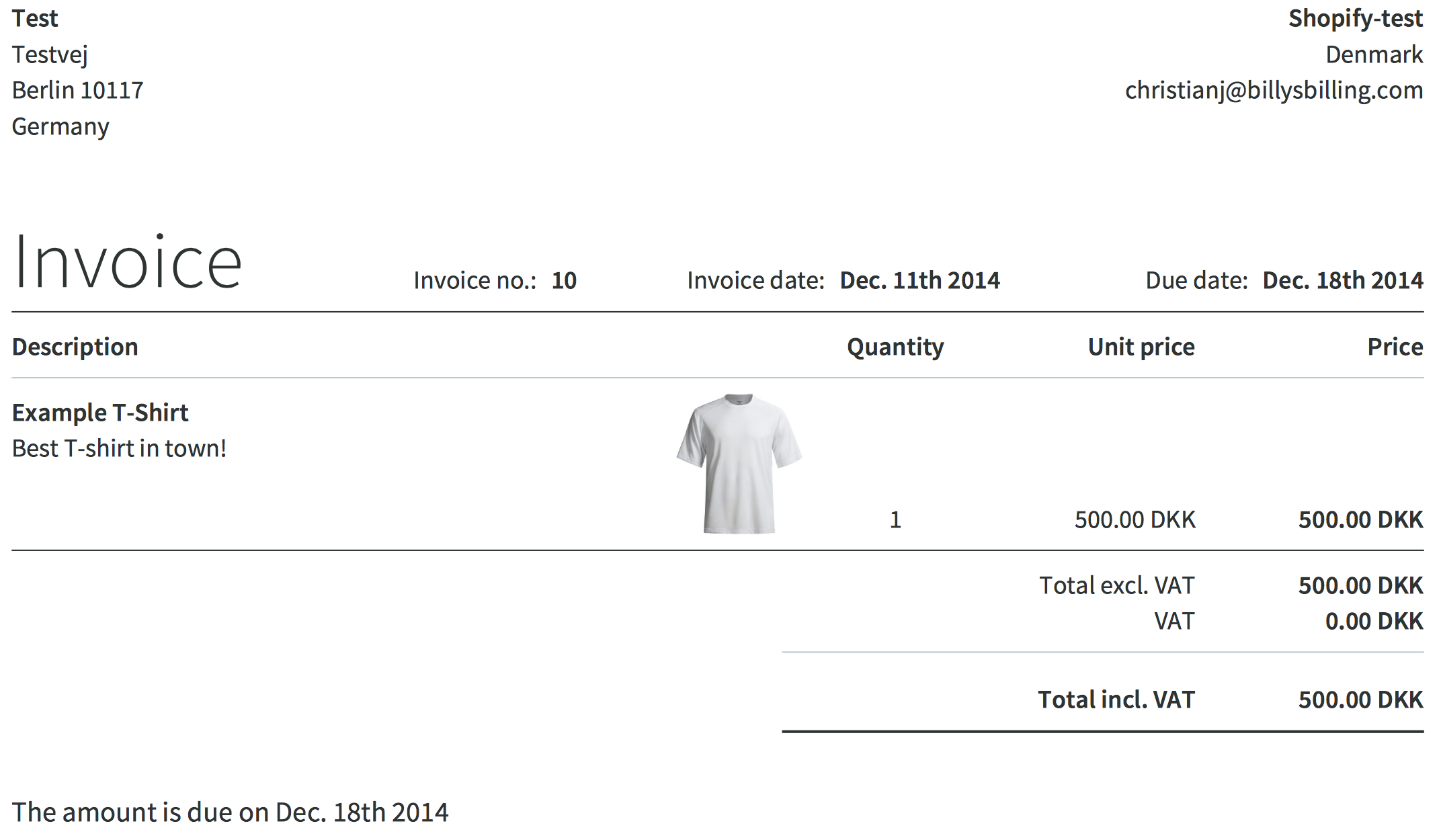The width and height of the screenshot is (1441, 840).
Task: Click the amount is due footer note
Action: tap(230, 812)
